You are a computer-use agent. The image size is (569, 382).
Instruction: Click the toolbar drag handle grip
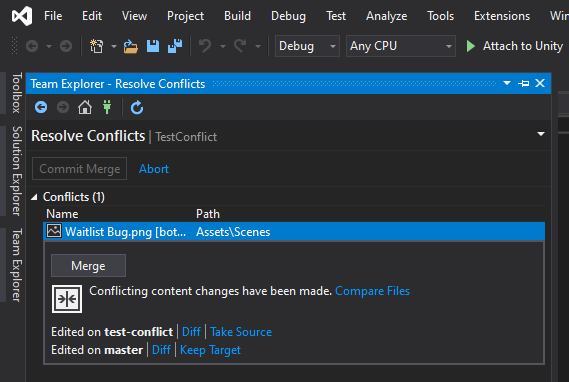click(x=15, y=46)
